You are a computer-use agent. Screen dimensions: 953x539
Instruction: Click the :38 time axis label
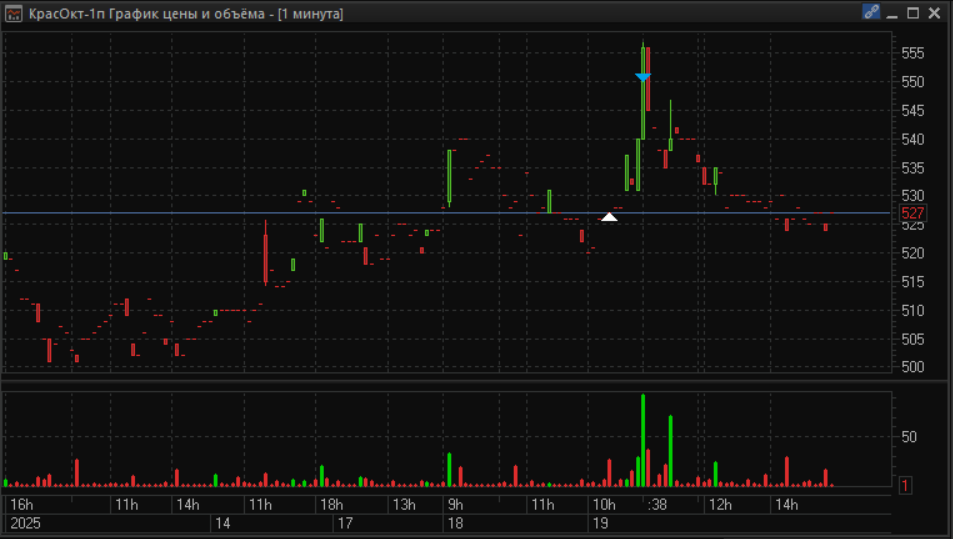pyautogui.click(x=657, y=505)
